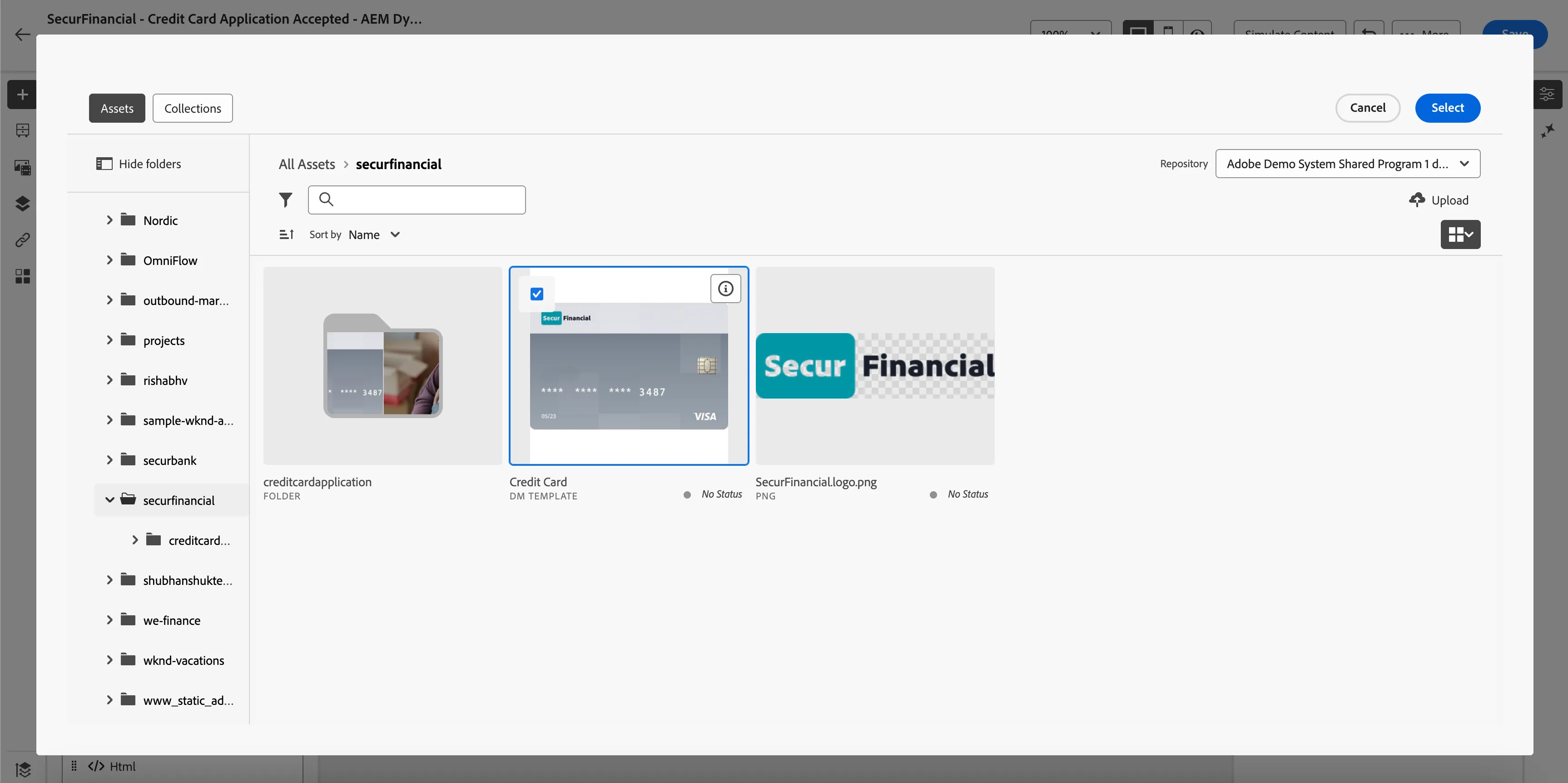Click the structure tree icon in bottom-left corner
The image size is (1568, 783).
23,770
